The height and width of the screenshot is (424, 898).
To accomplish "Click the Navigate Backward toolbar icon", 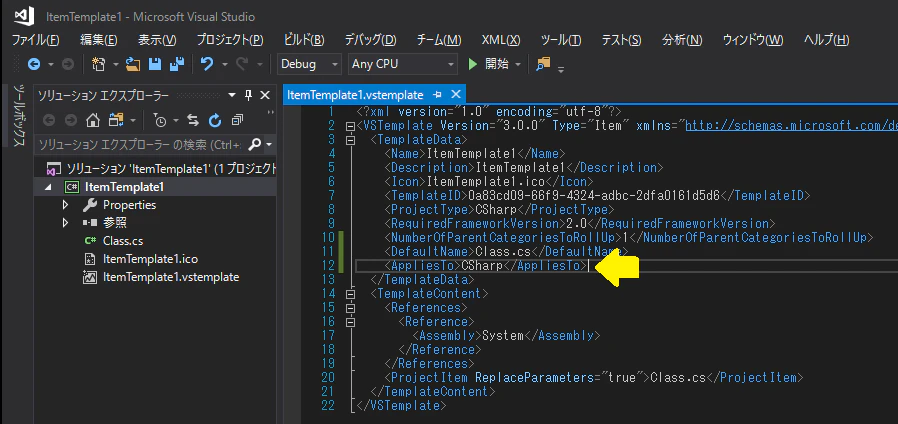I will (34, 65).
